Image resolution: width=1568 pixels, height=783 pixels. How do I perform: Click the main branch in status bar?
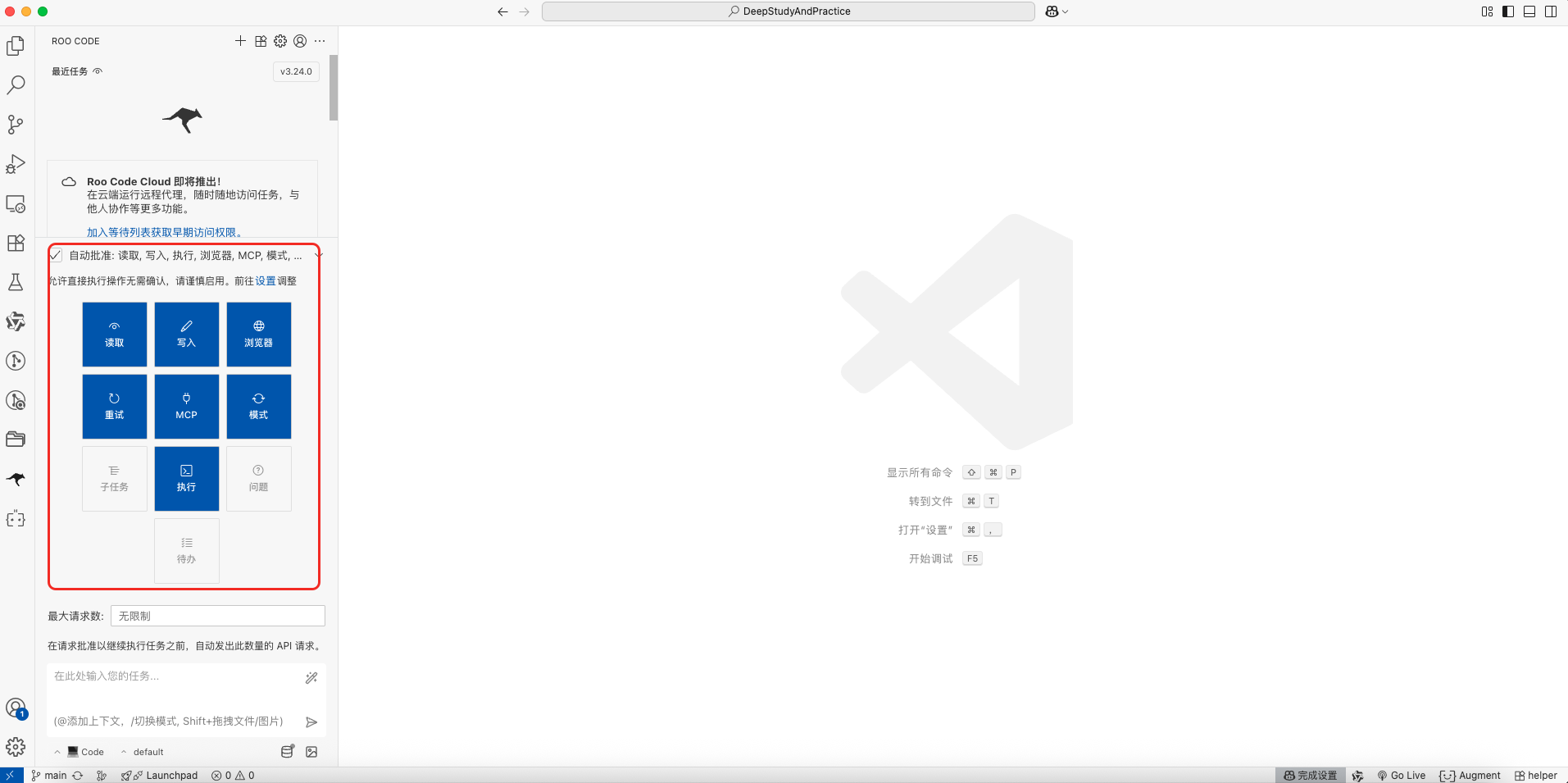(49, 776)
